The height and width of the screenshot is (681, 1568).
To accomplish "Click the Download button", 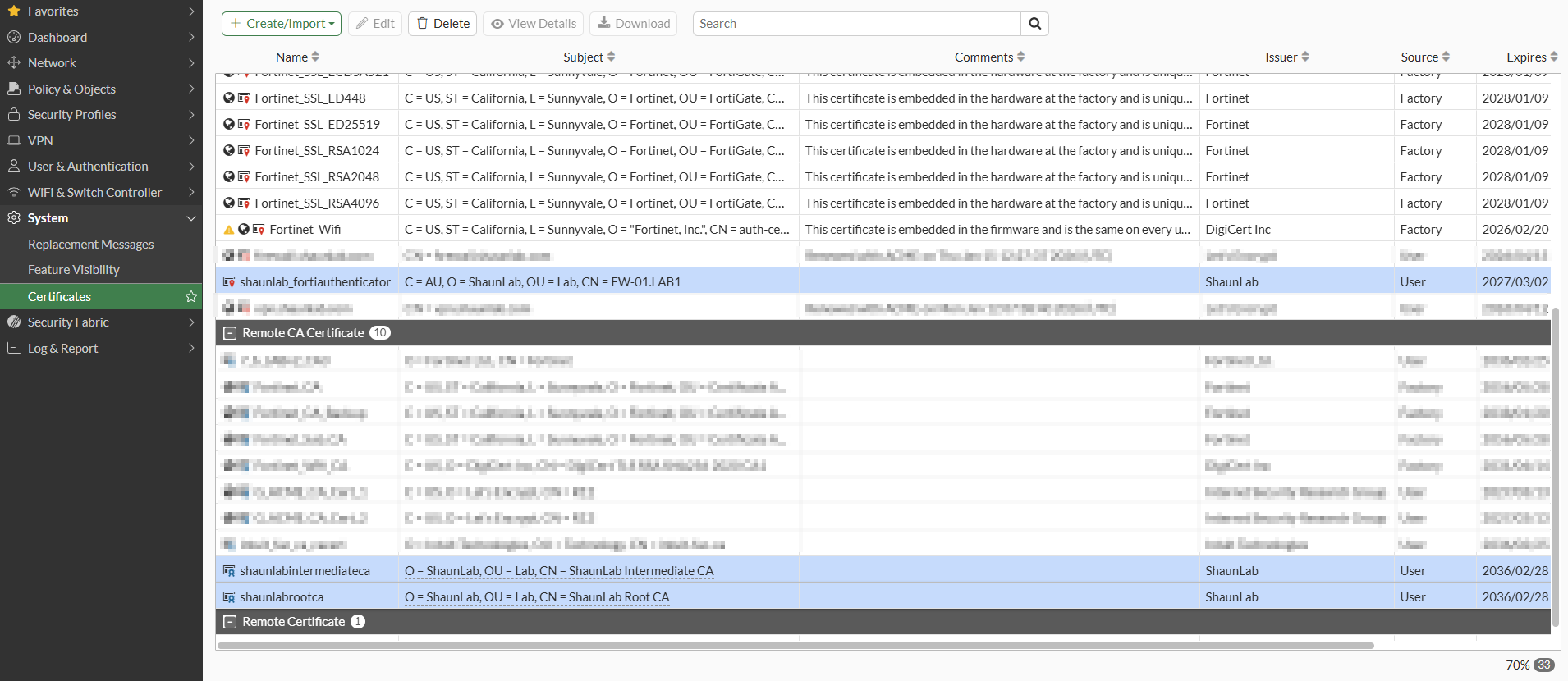I will pyautogui.click(x=634, y=24).
